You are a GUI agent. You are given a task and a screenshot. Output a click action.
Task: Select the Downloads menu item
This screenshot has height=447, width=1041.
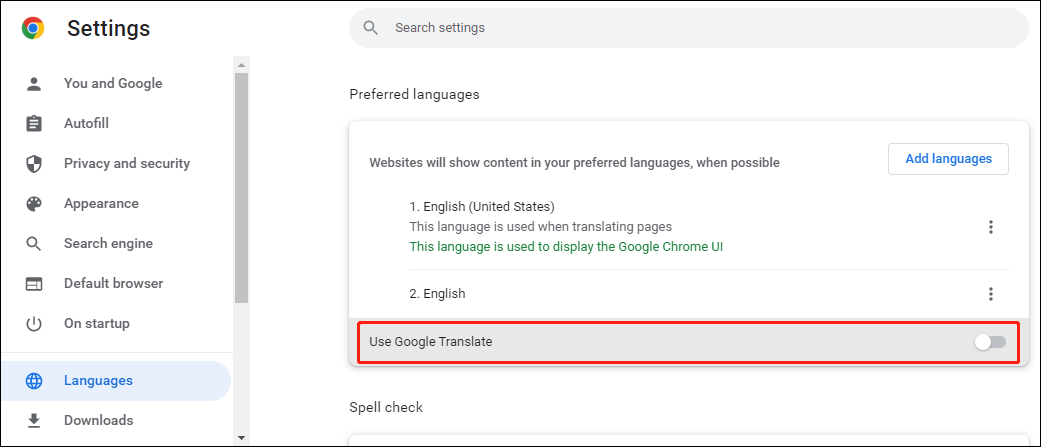click(x=98, y=421)
